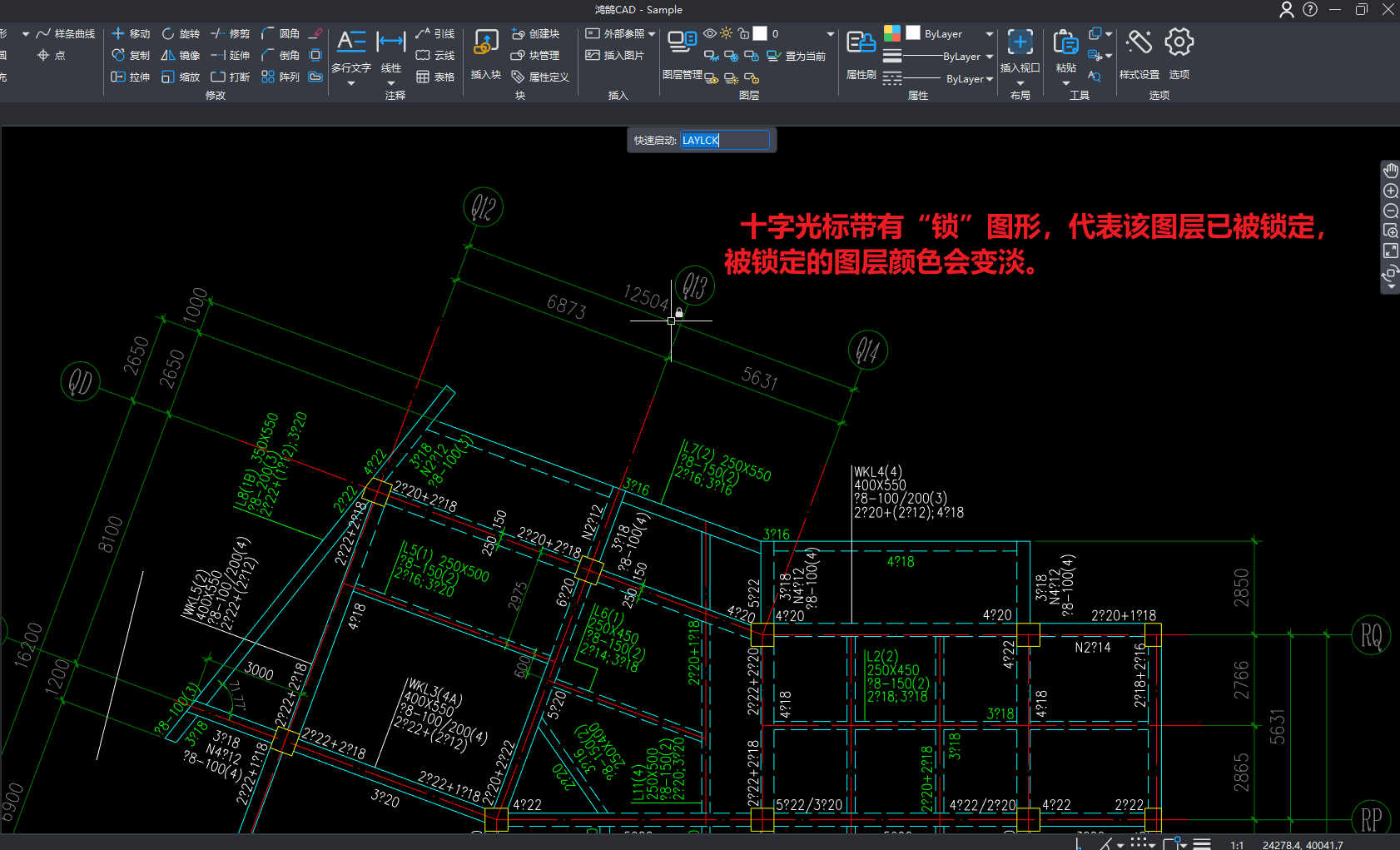The image size is (1400, 850).
Task: Expand the 多行文字 text dropdown
Action: pyautogui.click(x=350, y=82)
